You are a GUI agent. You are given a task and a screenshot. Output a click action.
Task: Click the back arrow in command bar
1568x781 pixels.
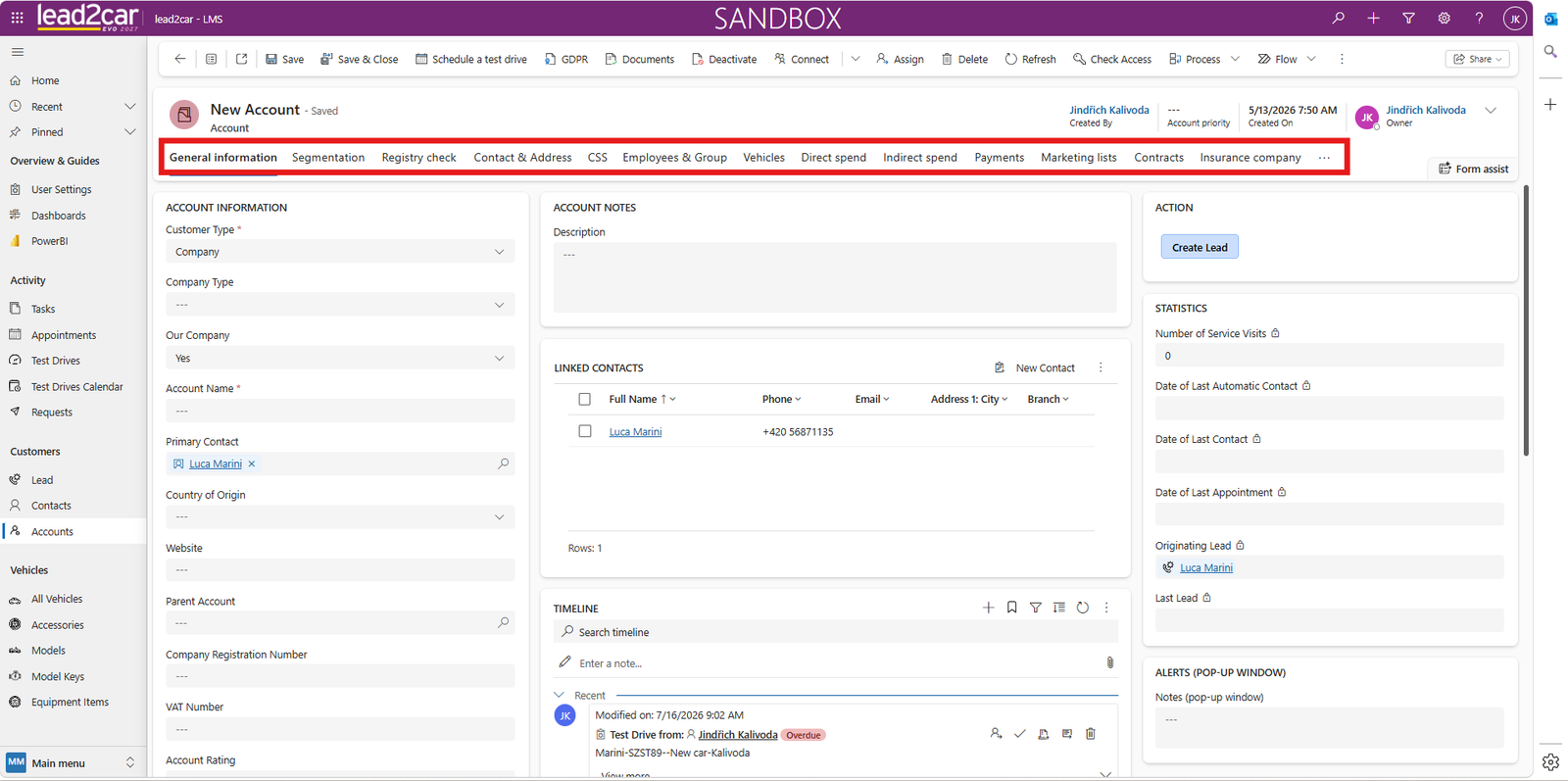pyautogui.click(x=180, y=59)
